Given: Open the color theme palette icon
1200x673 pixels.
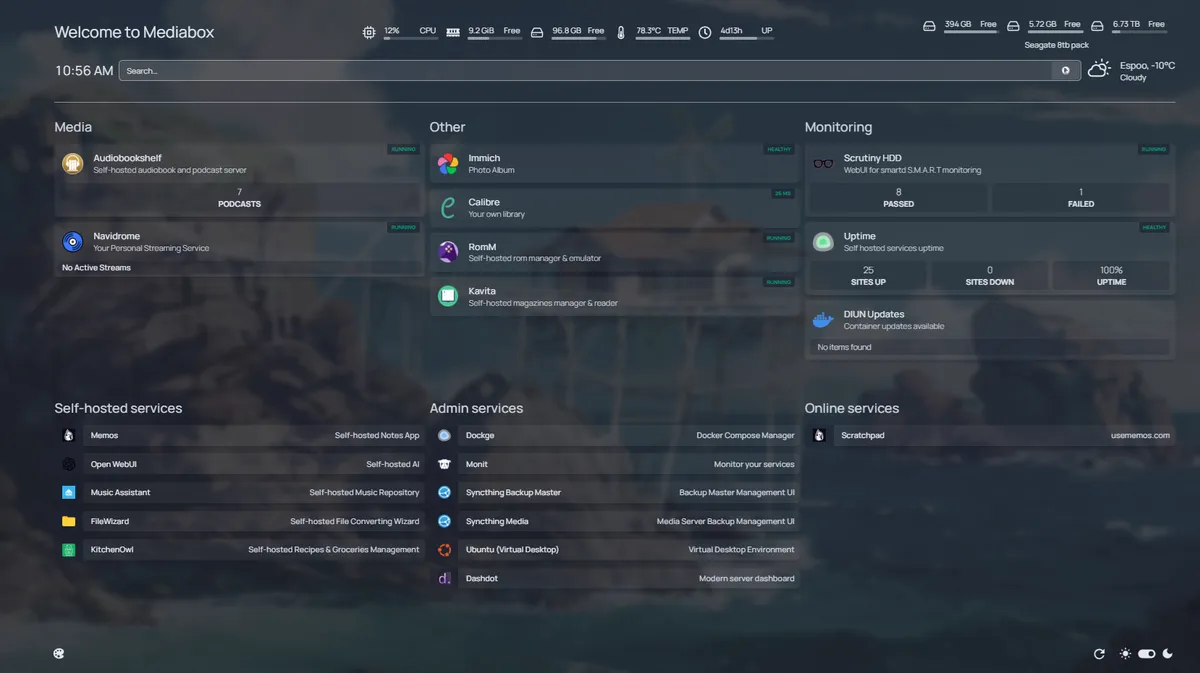Looking at the screenshot, I should 59,654.
